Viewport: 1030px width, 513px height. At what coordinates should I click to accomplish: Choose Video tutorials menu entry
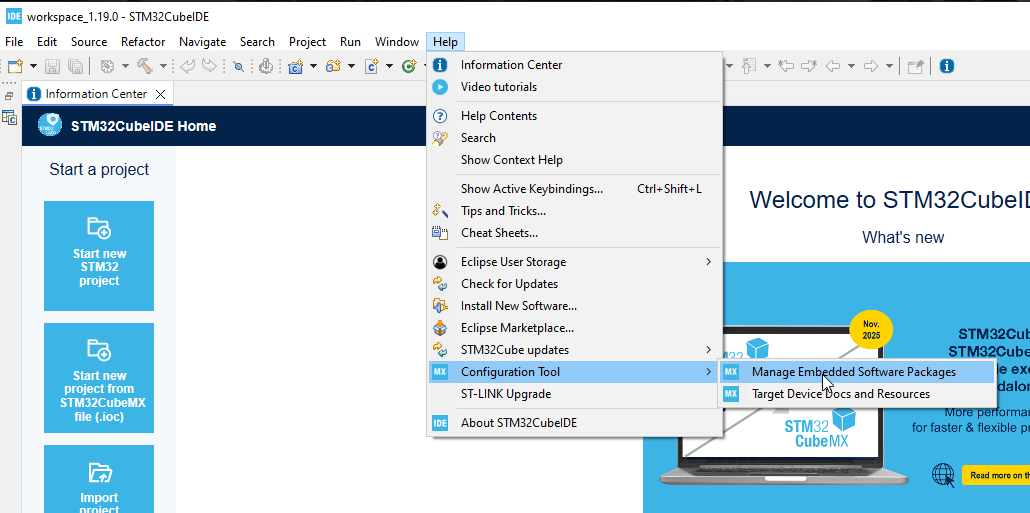click(575, 87)
